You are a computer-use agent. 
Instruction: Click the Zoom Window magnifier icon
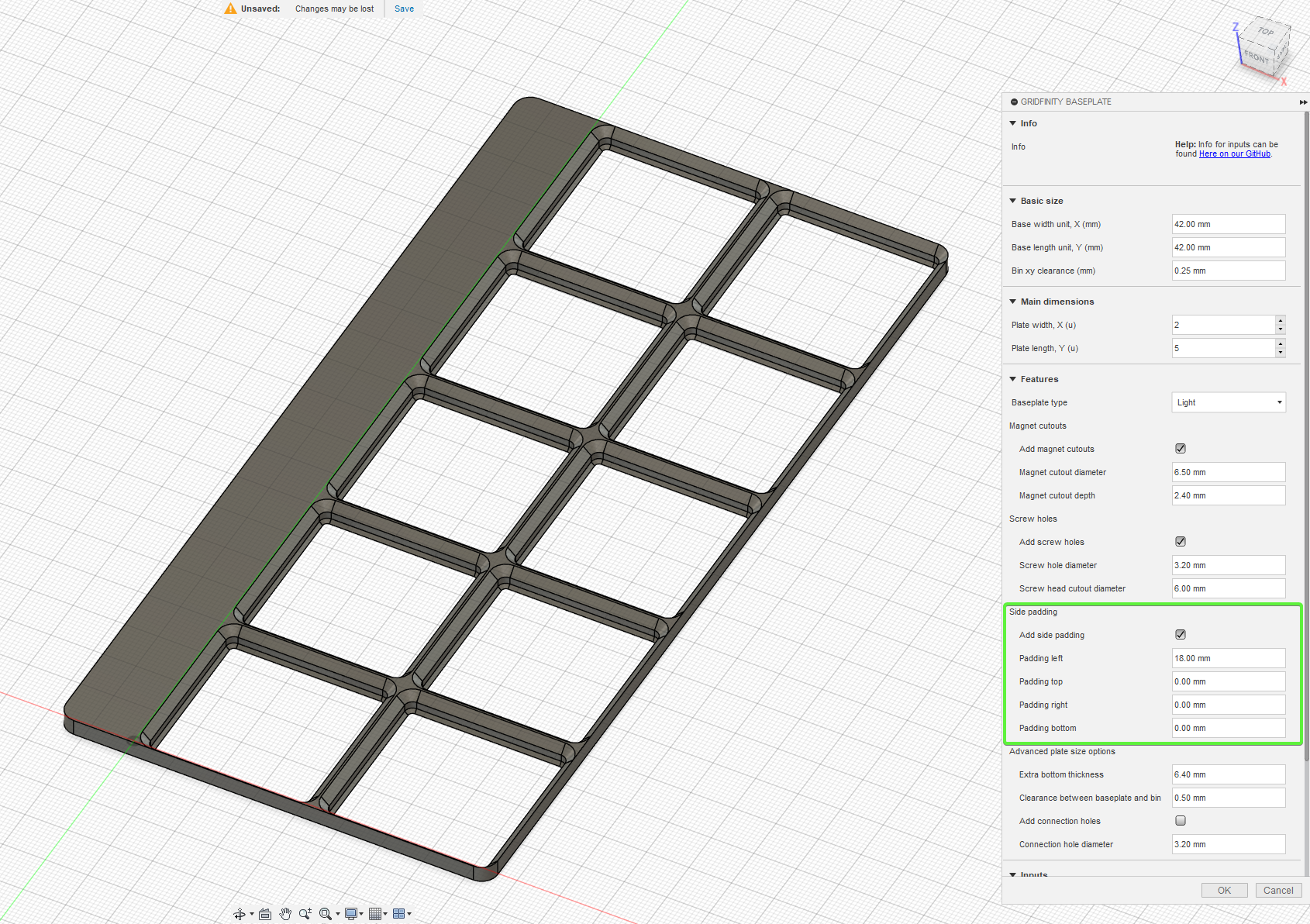point(326,914)
